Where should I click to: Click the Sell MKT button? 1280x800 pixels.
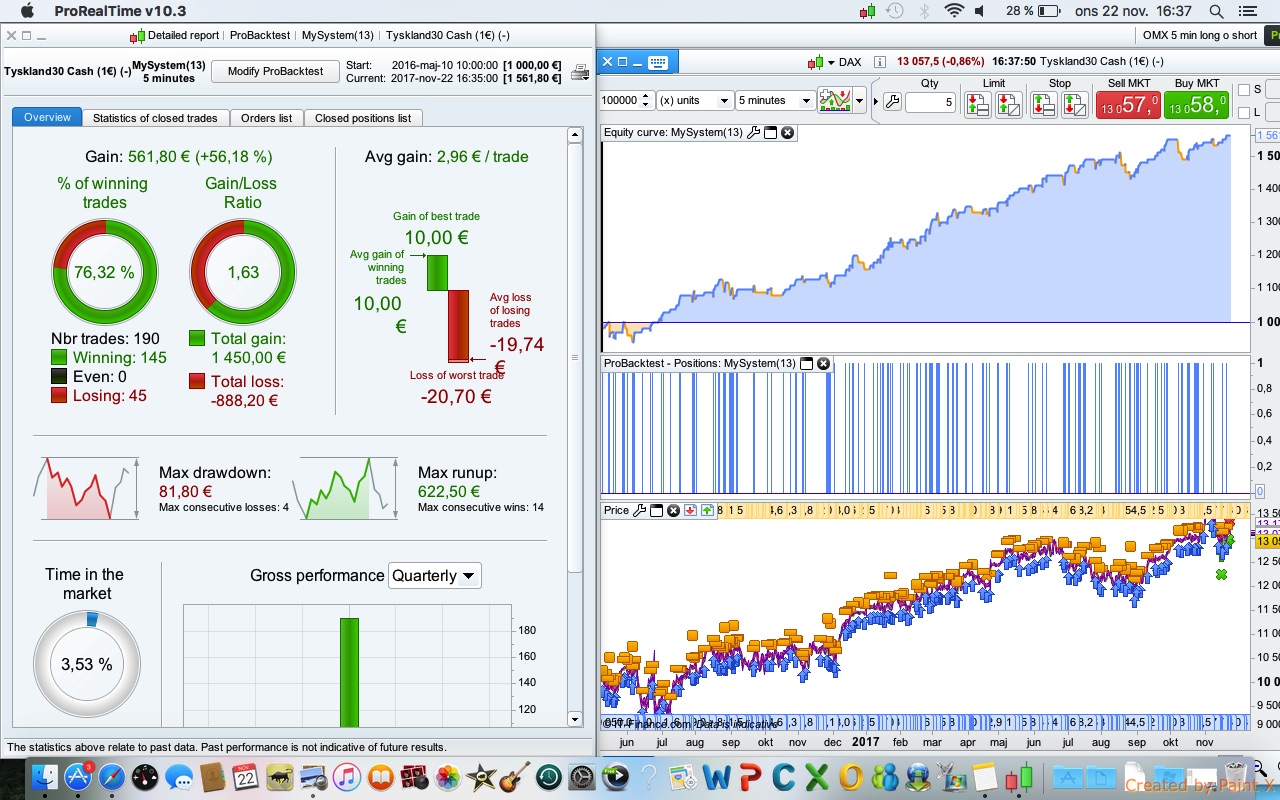[x=1129, y=103]
